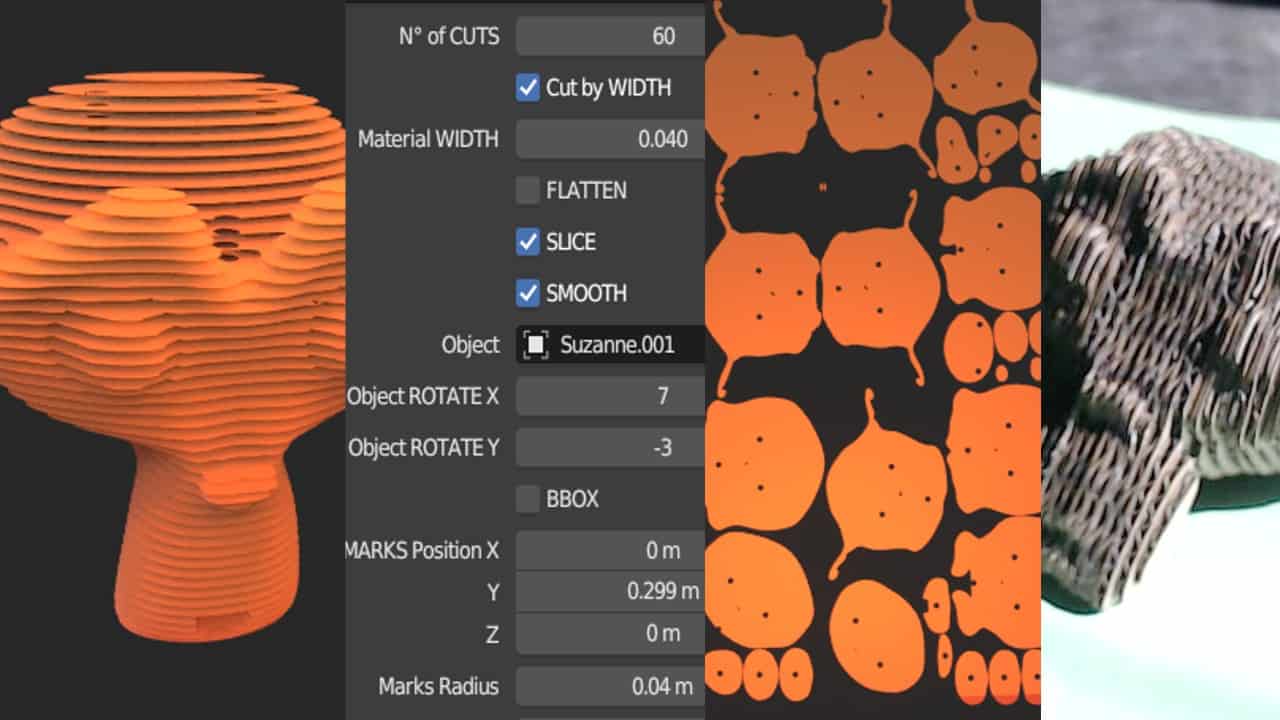
Task: Toggle the SLICE checkbox
Action: 528,242
